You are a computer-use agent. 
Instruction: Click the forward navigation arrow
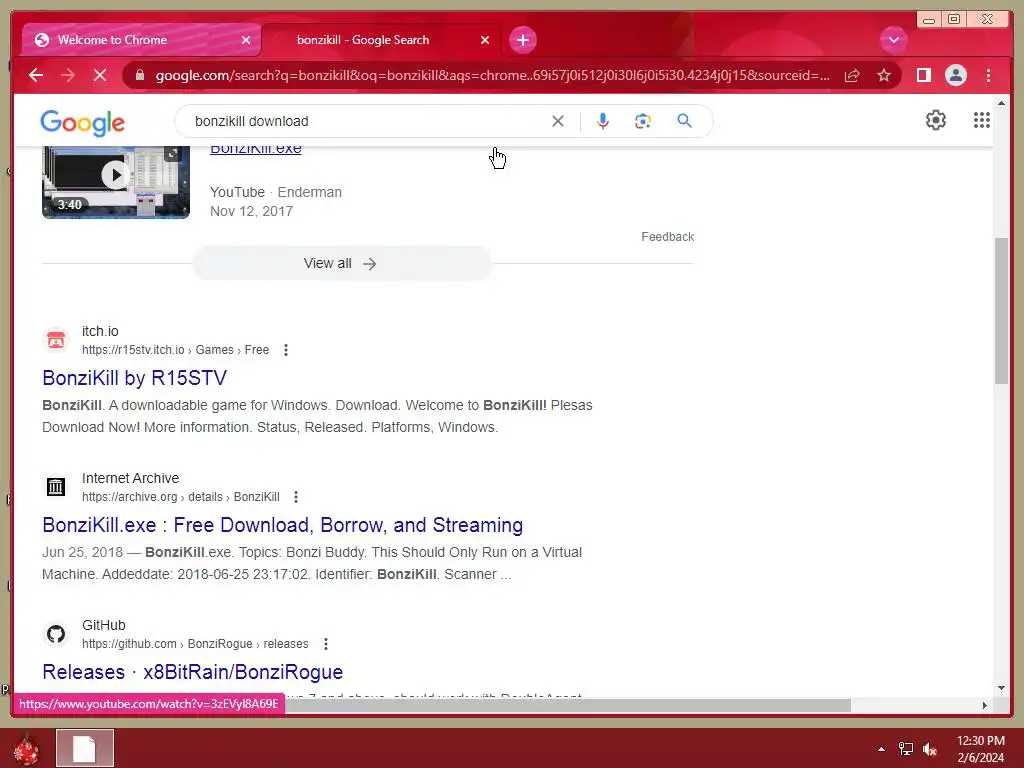(68, 75)
